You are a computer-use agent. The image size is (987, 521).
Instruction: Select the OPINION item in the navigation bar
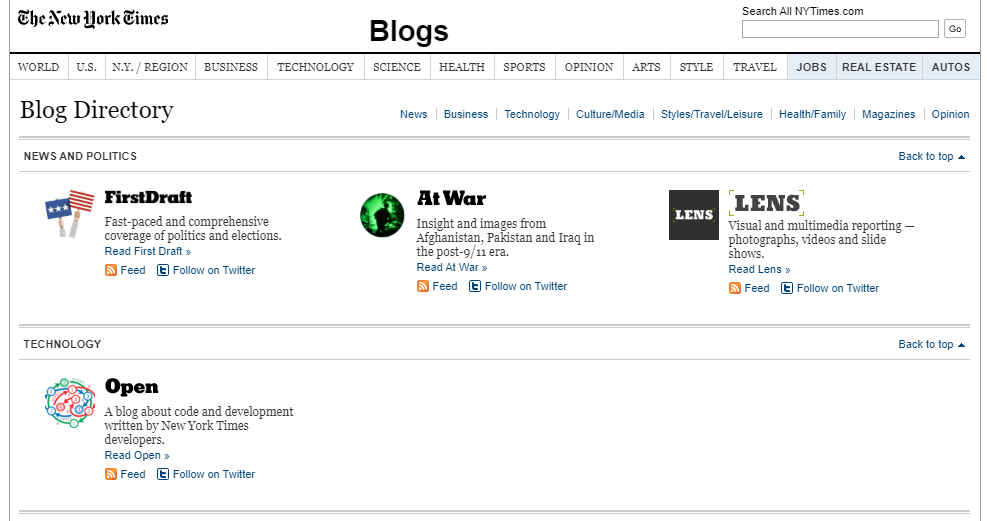point(589,67)
